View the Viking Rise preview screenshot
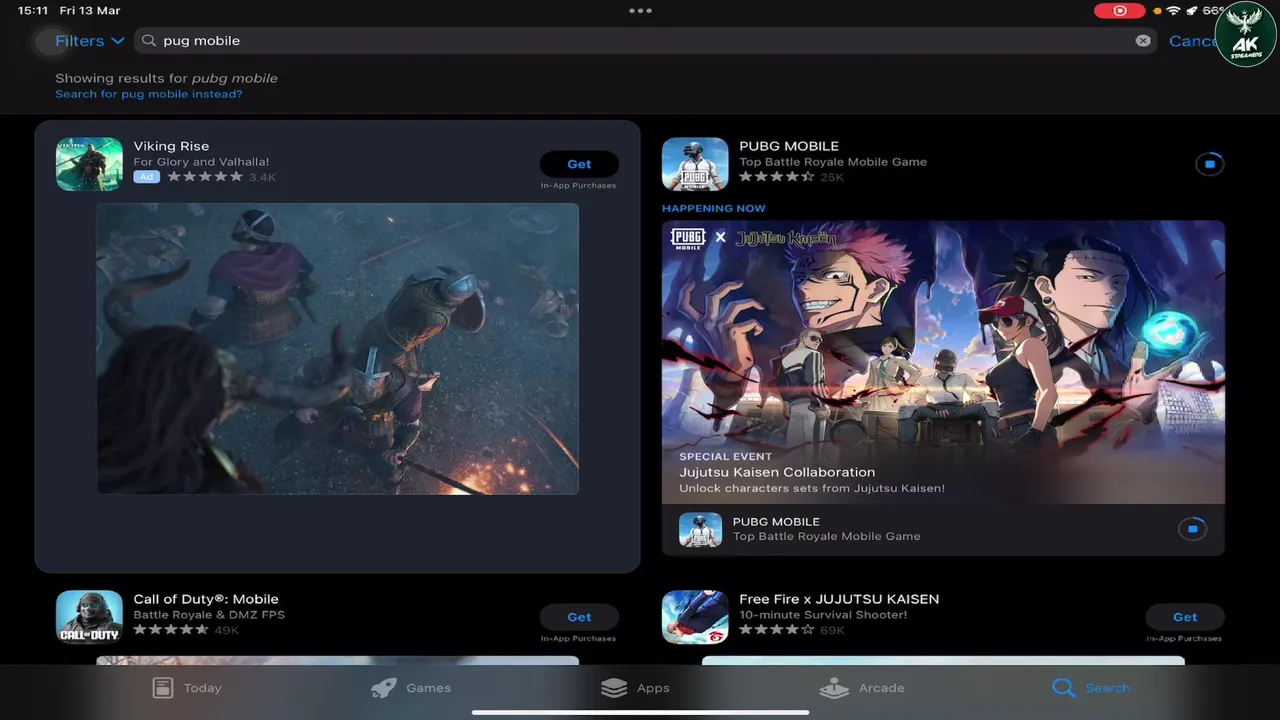This screenshot has width=1280, height=720. [338, 348]
